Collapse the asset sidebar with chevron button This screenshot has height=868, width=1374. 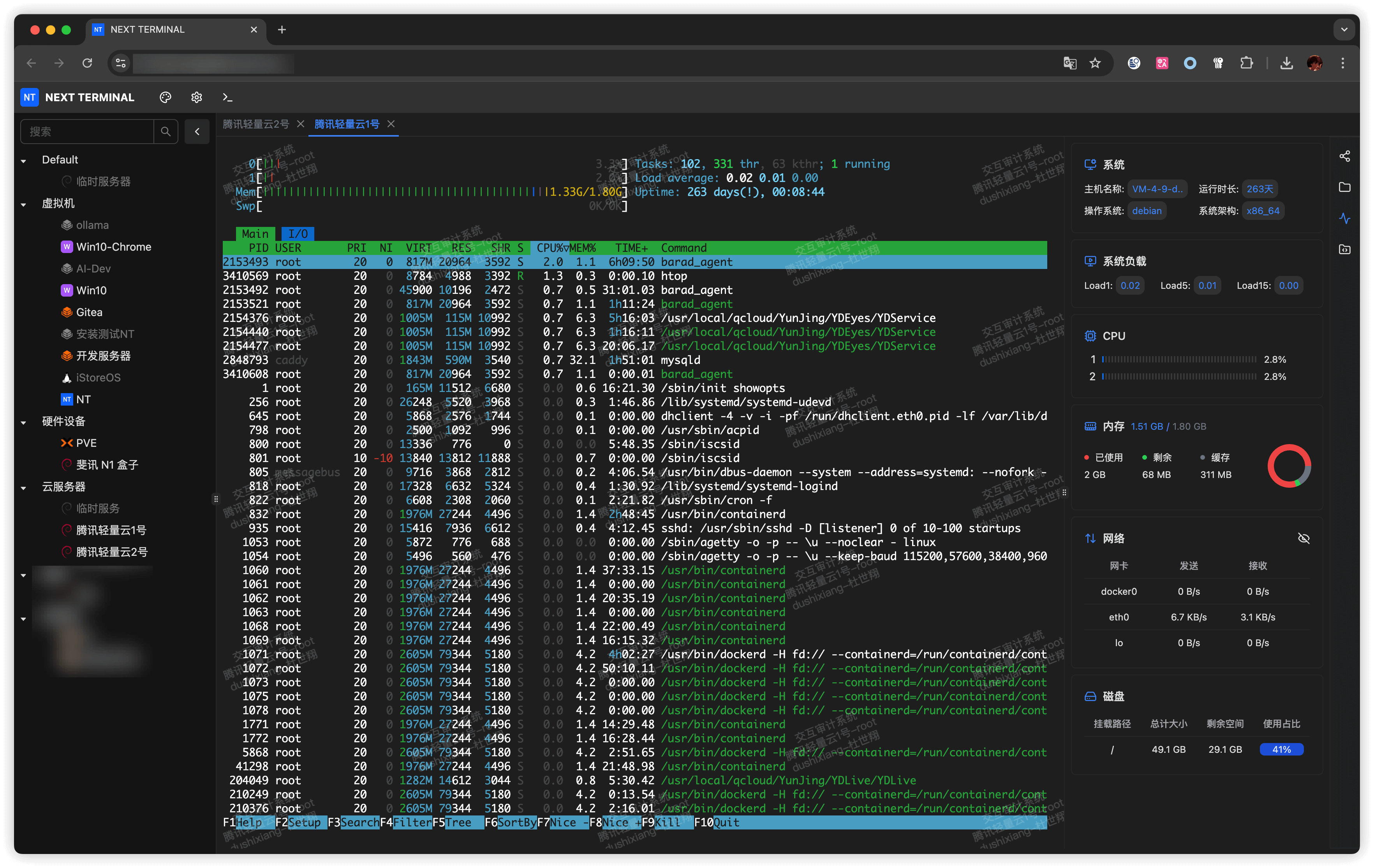197,132
